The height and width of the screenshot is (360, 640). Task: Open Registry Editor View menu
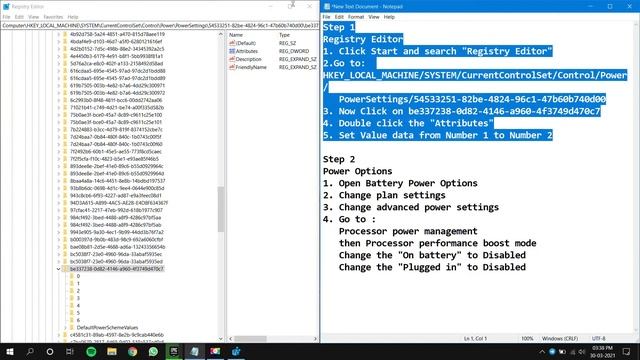pyautogui.click(x=33, y=17)
